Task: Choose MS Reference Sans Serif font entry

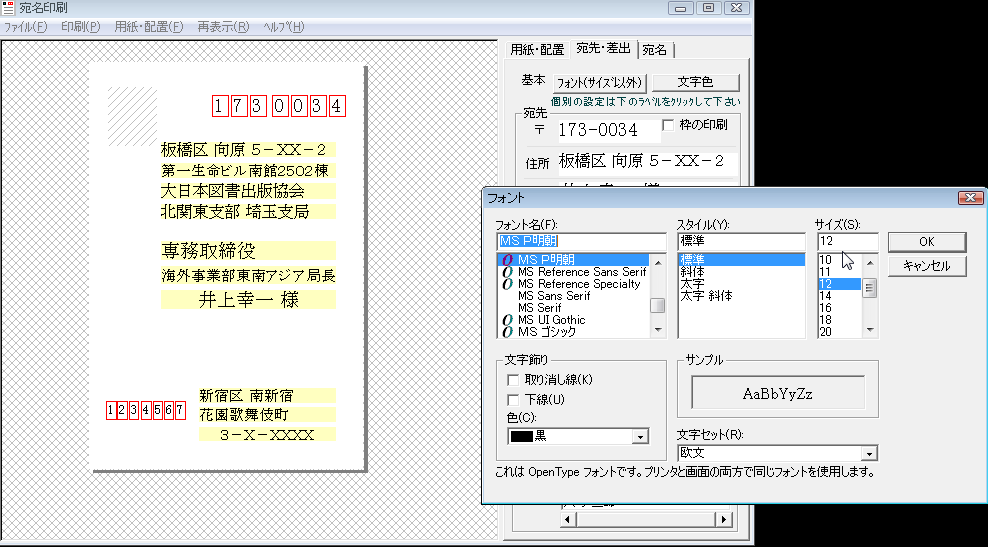Action: (581, 272)
